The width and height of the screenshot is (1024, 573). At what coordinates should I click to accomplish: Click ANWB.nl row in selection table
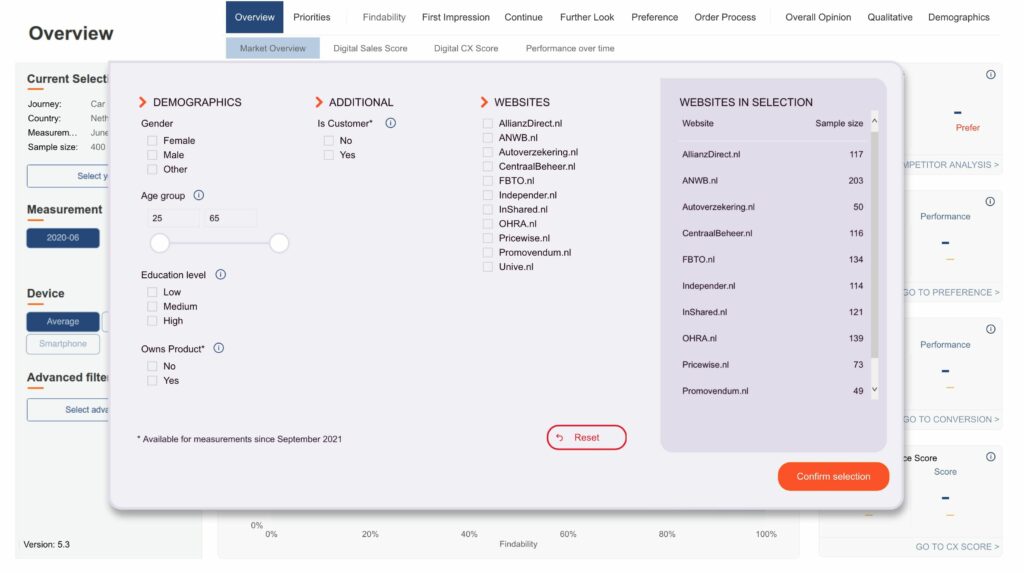(773, 180)
